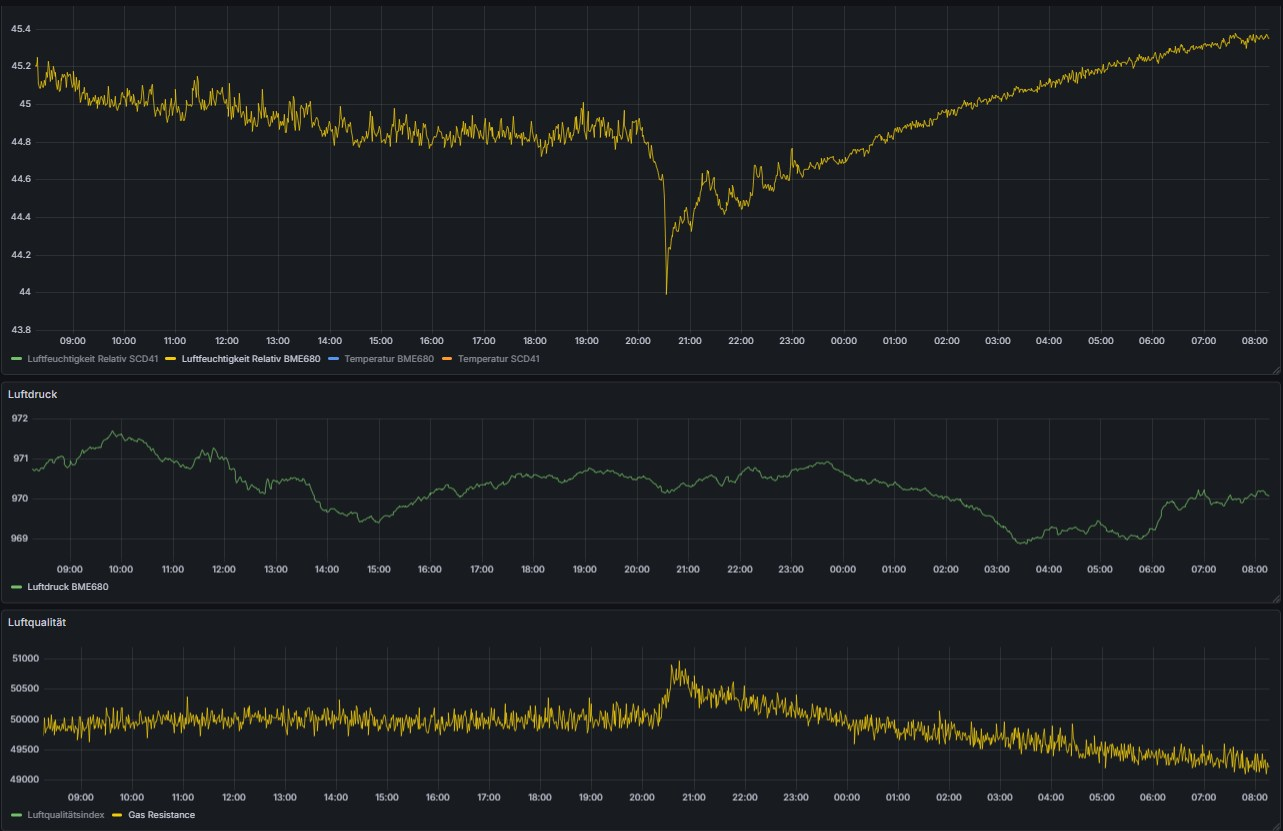The width and height of the screenshot is (1283, 831).
Task: Click the green Luftqualitätsindex color swatch
Action: 15,815
